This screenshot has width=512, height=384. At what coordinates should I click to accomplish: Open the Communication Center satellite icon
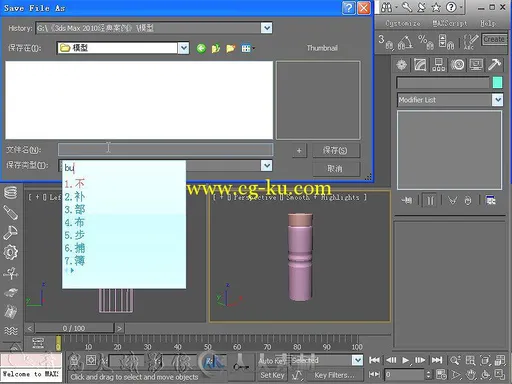coord(422,7)
